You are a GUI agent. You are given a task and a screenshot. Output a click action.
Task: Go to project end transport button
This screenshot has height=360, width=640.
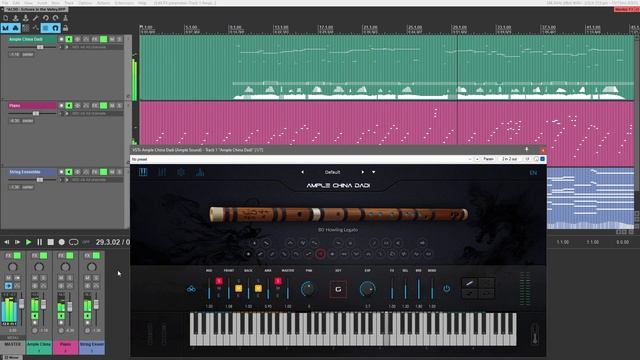coord(17,242)
